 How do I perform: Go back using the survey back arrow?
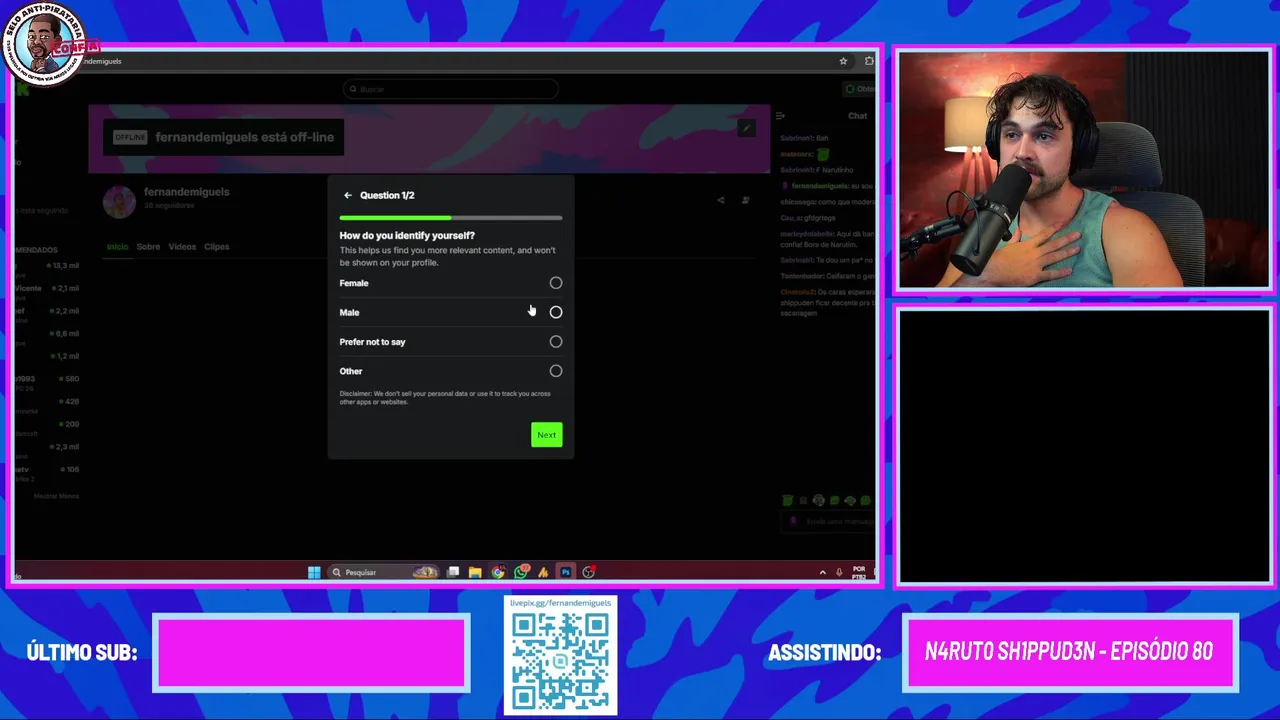[x=347, y=196]
